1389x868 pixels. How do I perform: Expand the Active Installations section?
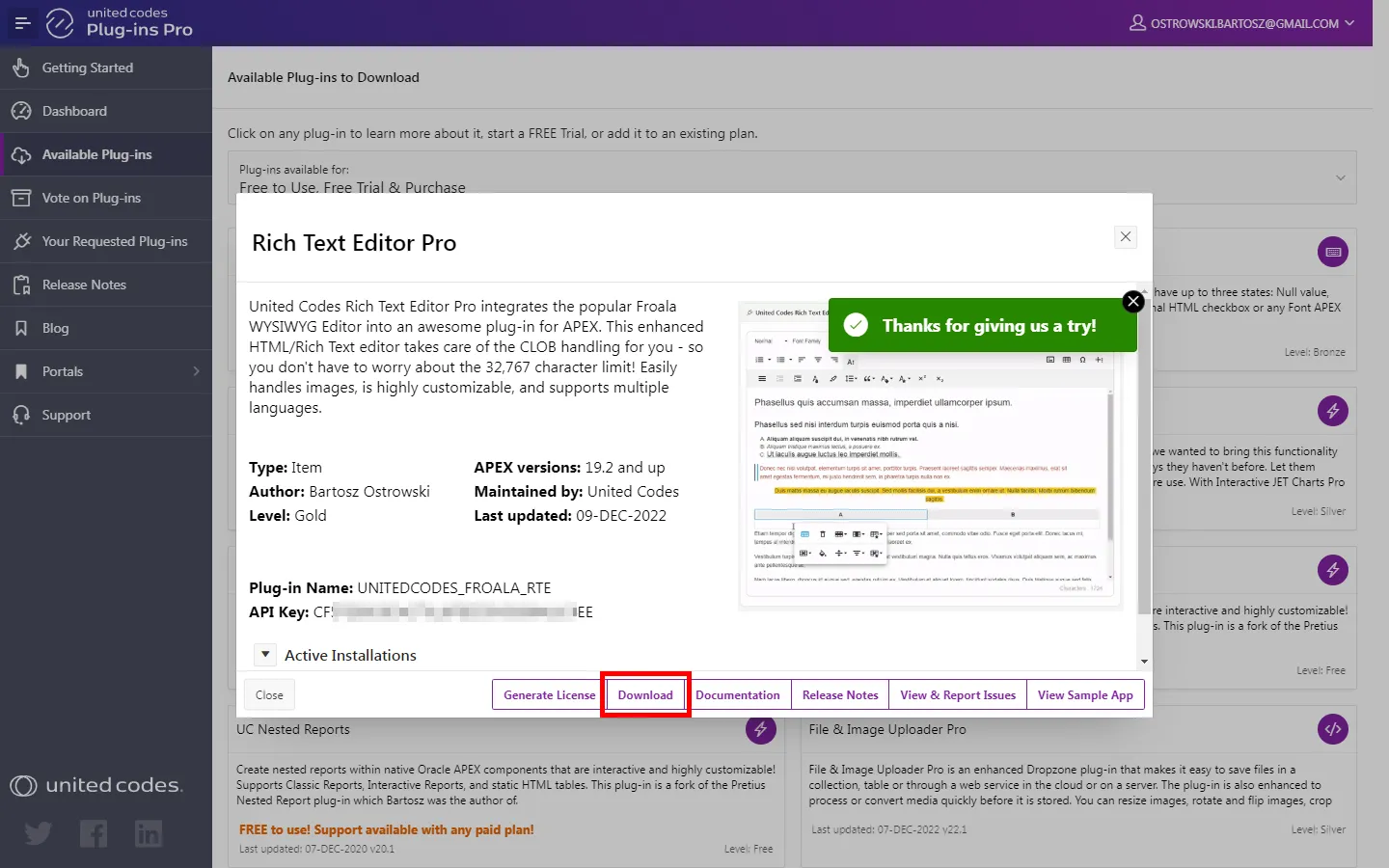click(x=265, y=655)
